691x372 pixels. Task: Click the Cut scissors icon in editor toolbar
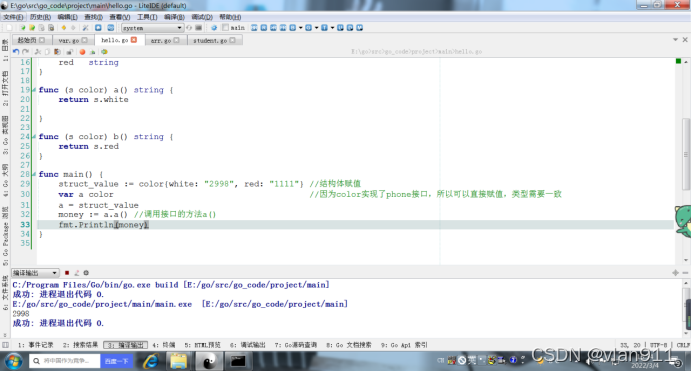pyautogui.click(x=38, y=52)
